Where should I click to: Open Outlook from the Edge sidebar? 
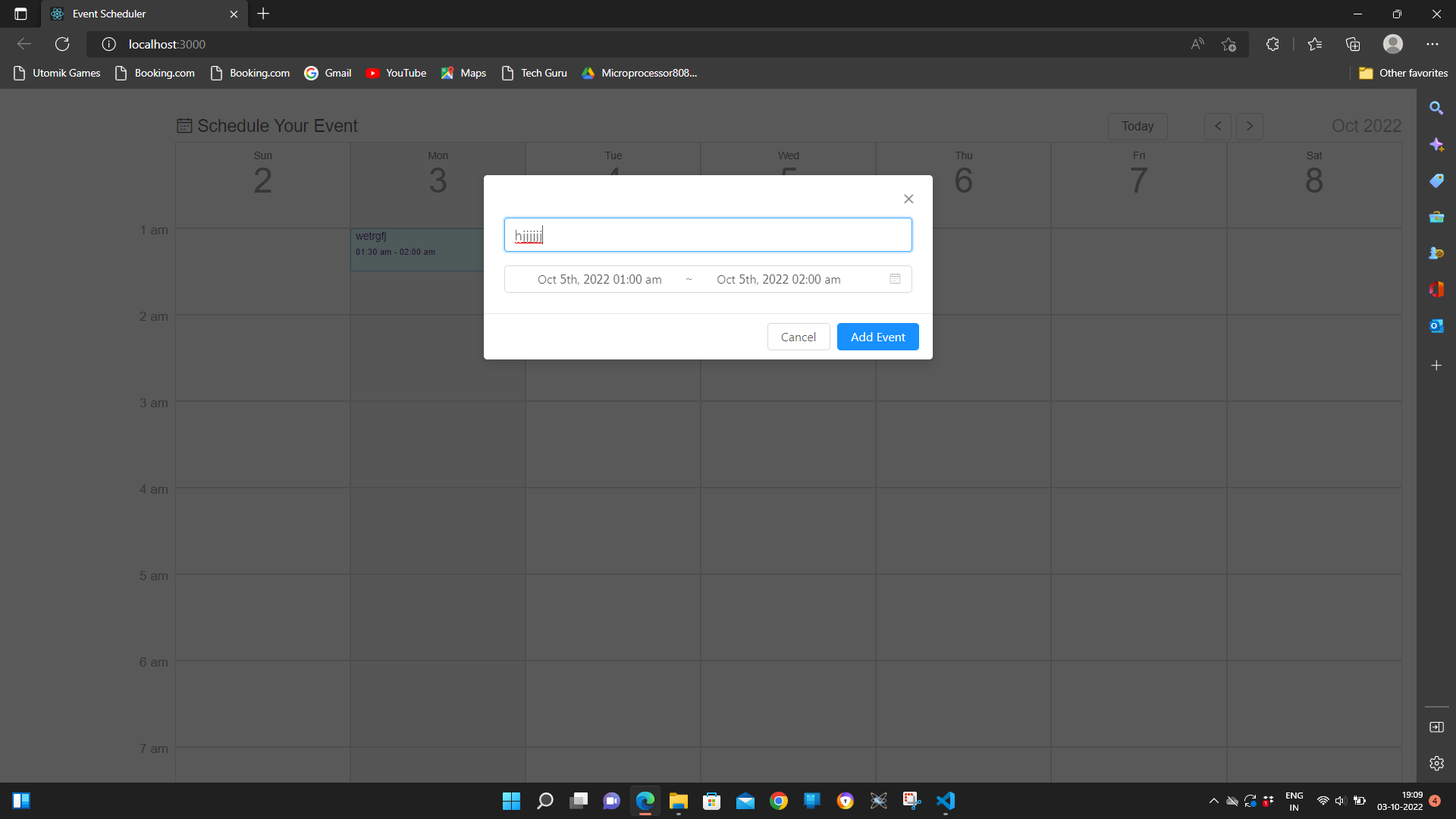[x=1437, y=325]
